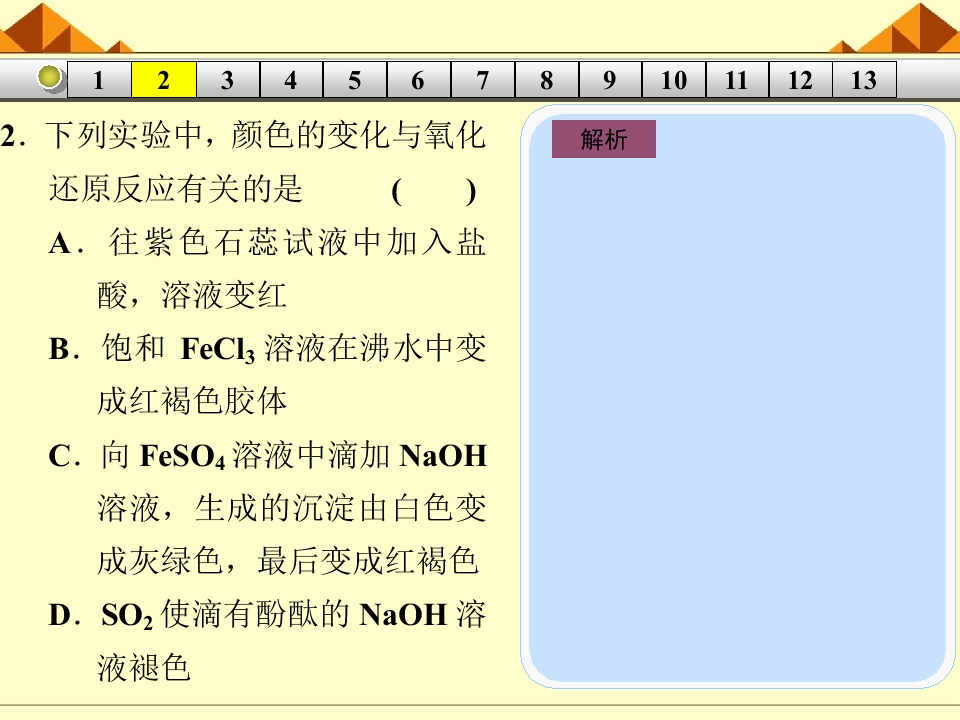Click the empty answer parentheses
This screenshot has height=720, width=960.
(433, 192)
